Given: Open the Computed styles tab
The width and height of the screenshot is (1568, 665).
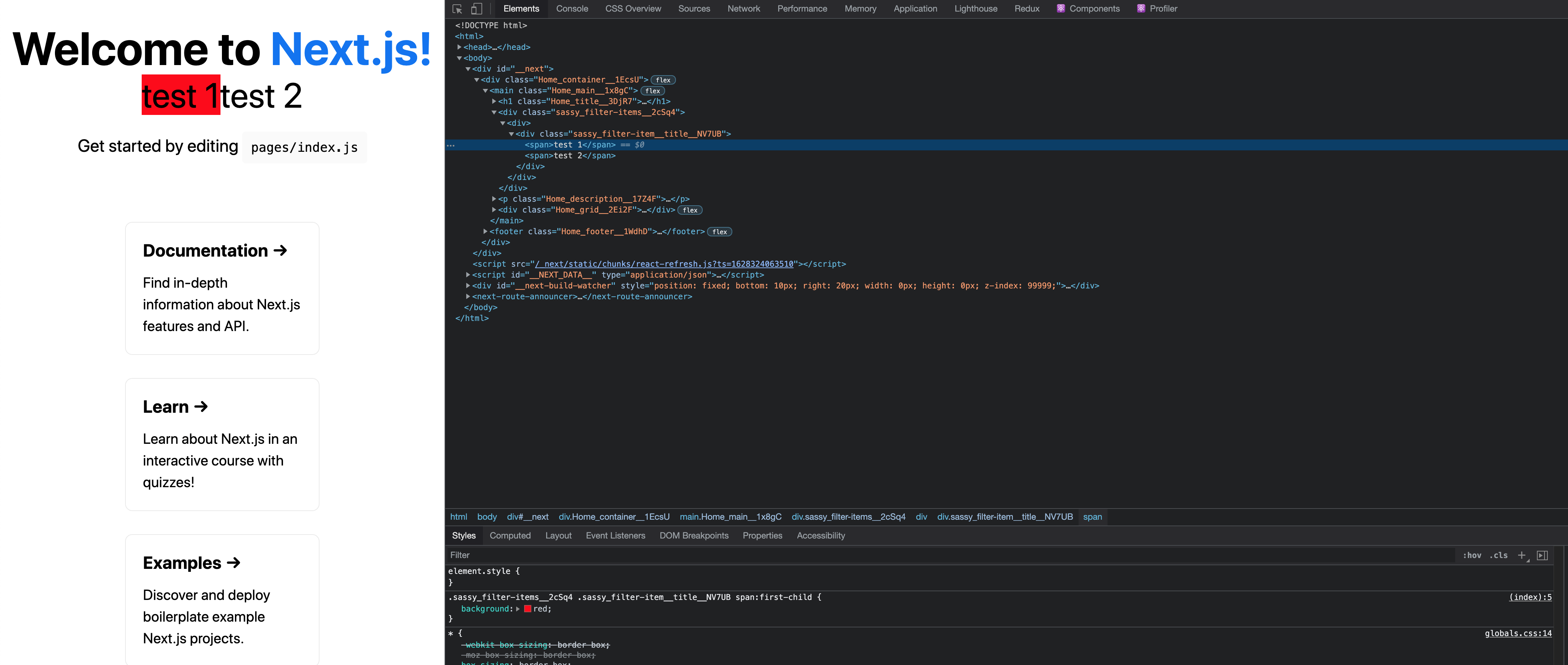Looking at the screenshot, I should [x=510, y=535].
